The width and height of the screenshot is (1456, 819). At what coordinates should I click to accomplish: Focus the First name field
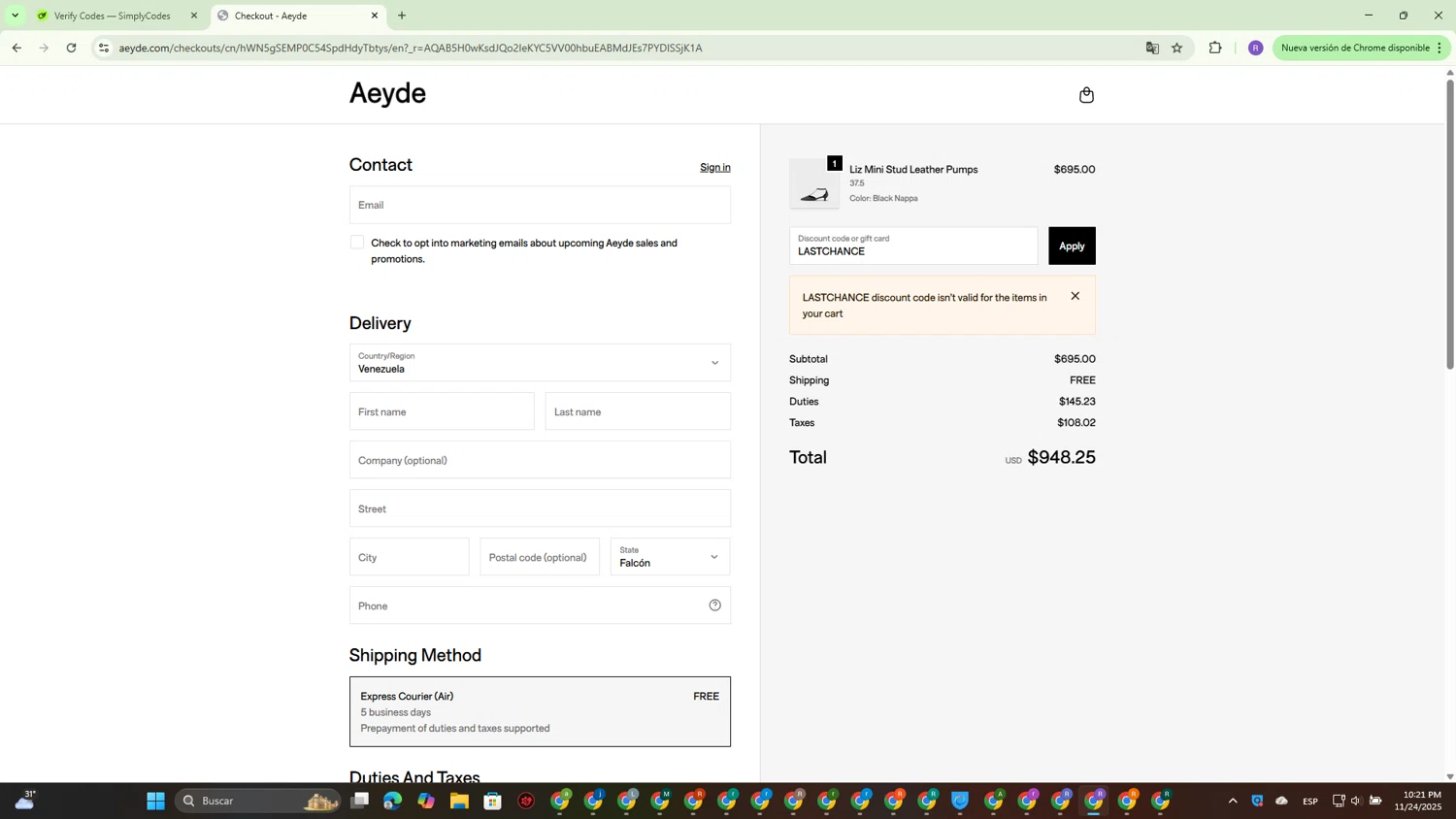[x=442, y=411]
